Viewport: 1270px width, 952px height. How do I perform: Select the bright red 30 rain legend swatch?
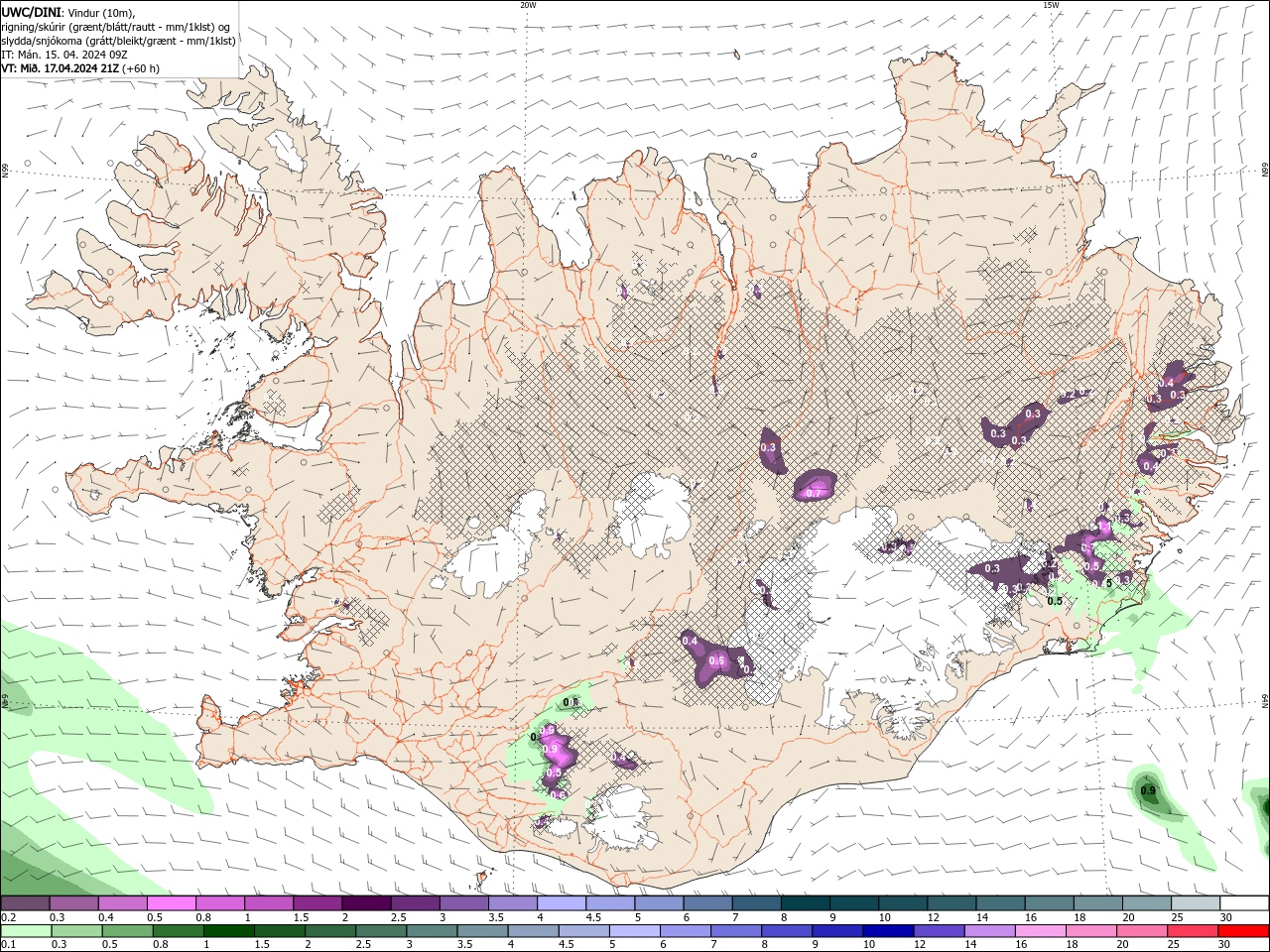1244,931
